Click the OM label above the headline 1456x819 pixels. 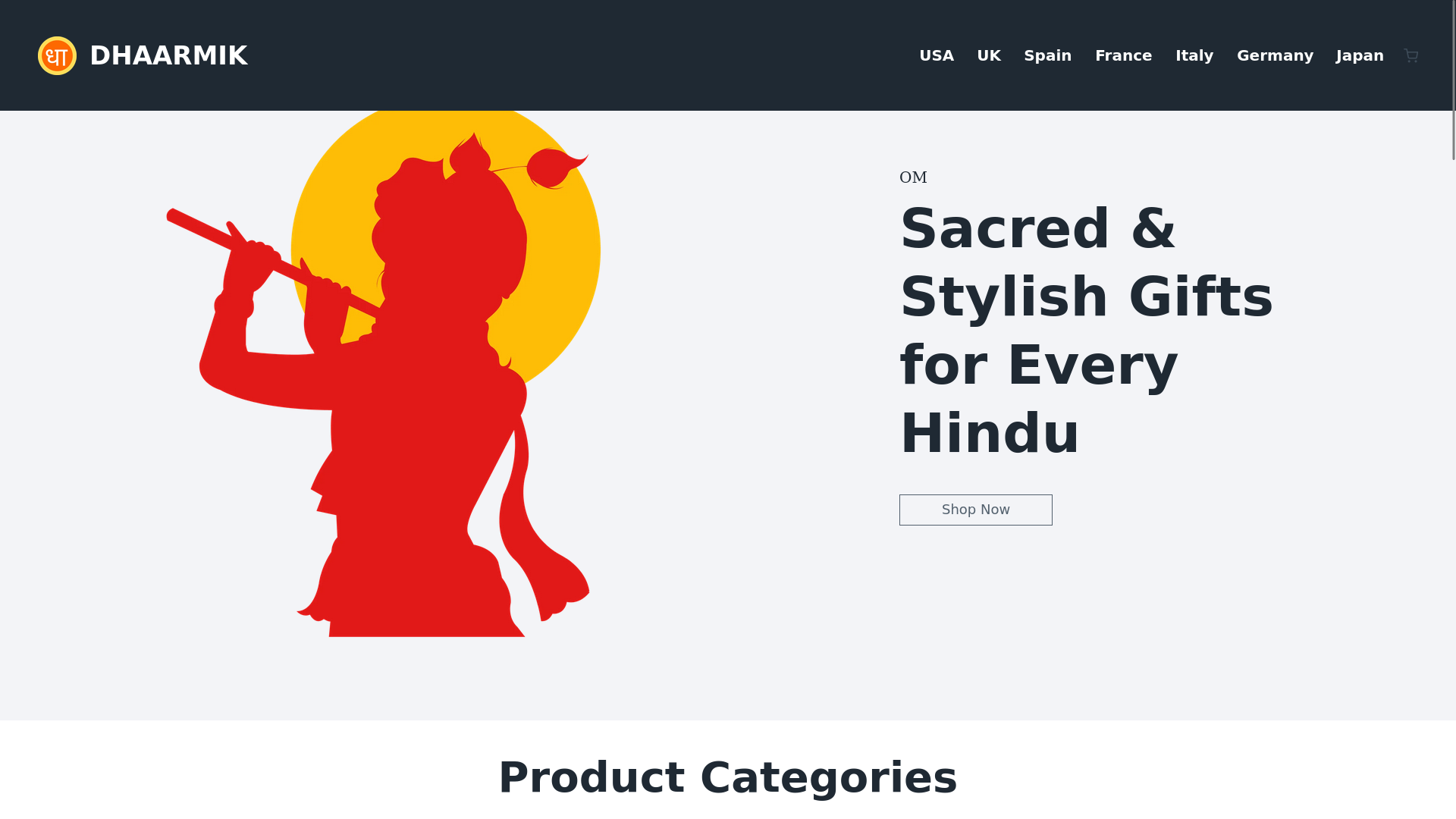point(913,177)
